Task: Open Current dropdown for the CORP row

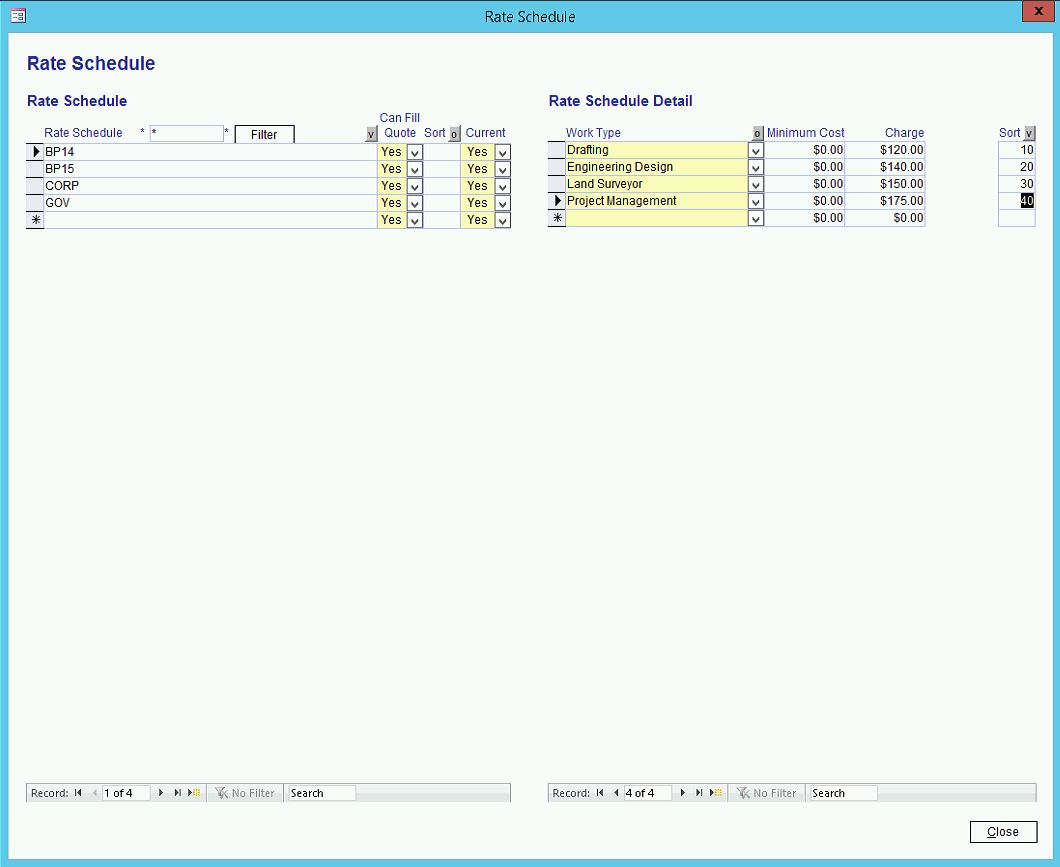Action: 502,186
